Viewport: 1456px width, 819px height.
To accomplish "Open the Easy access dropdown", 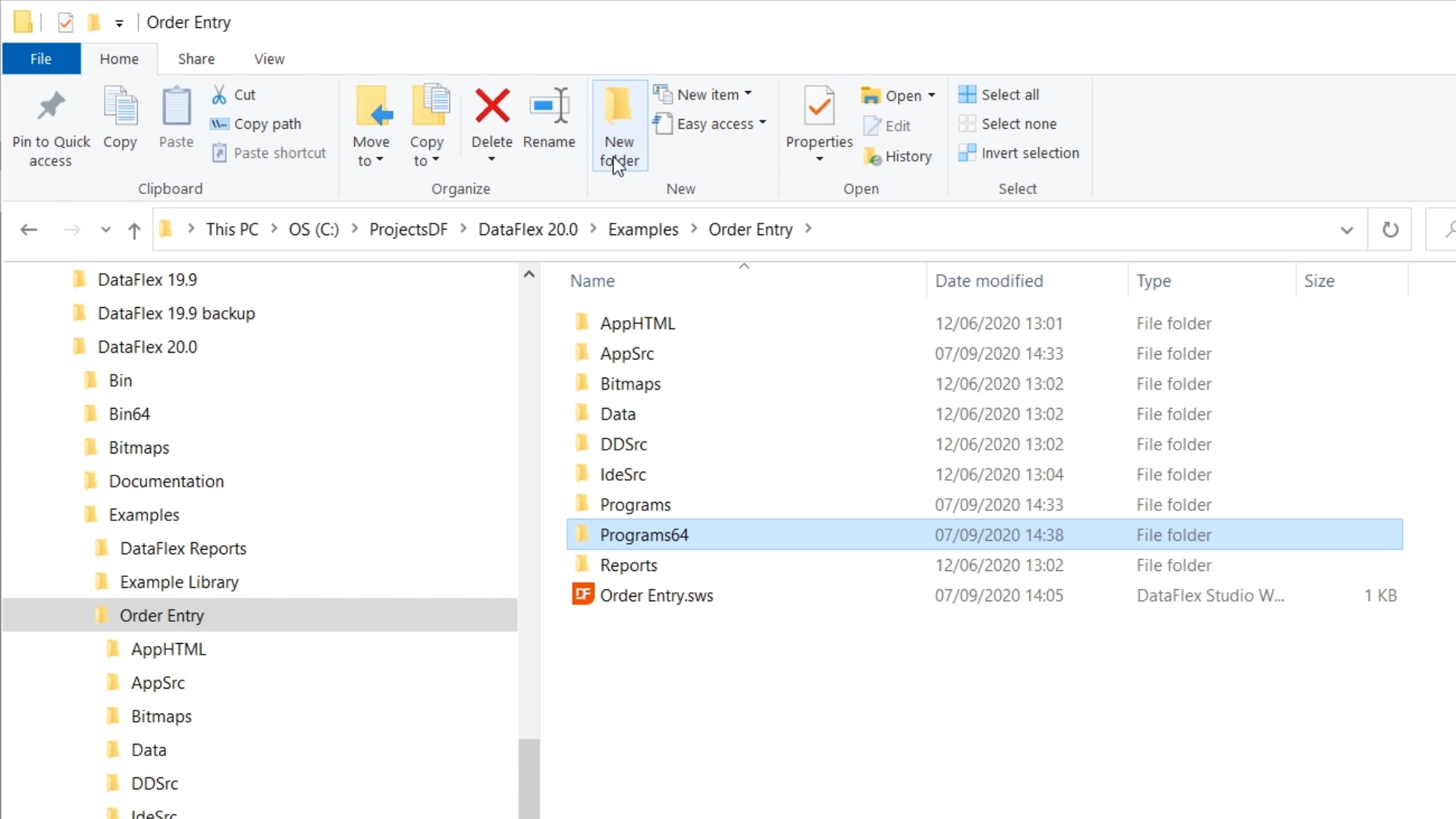I will click(714, 124).
